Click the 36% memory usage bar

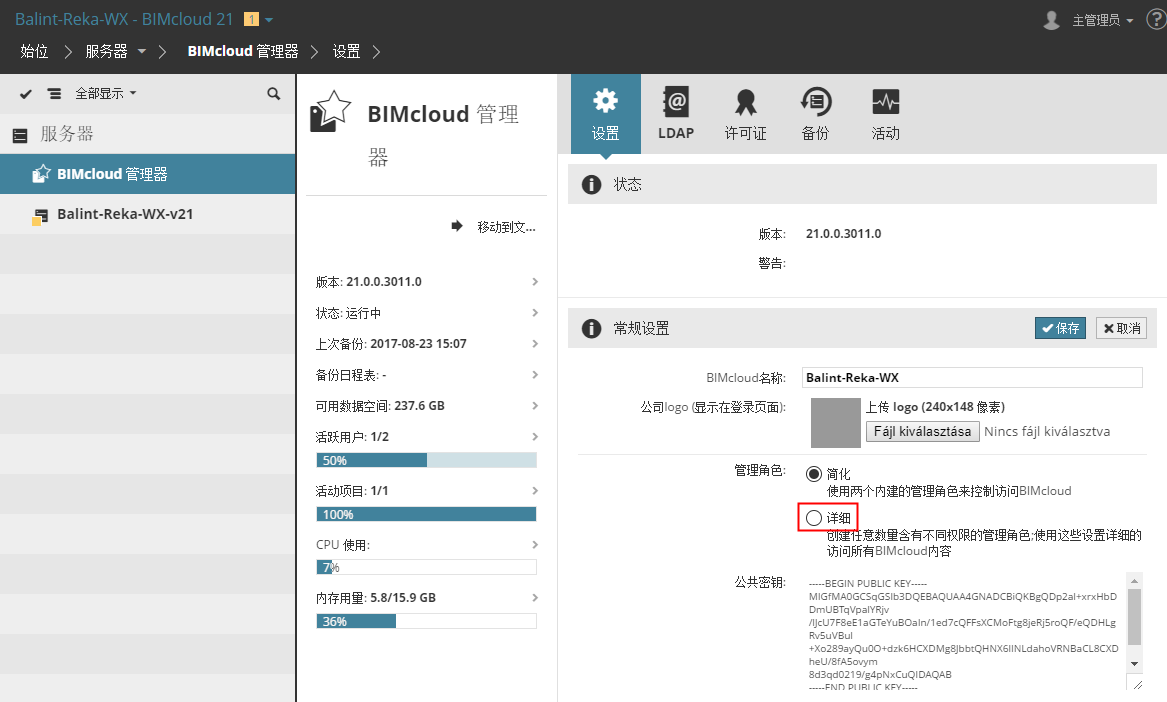[x=426, y=621]
